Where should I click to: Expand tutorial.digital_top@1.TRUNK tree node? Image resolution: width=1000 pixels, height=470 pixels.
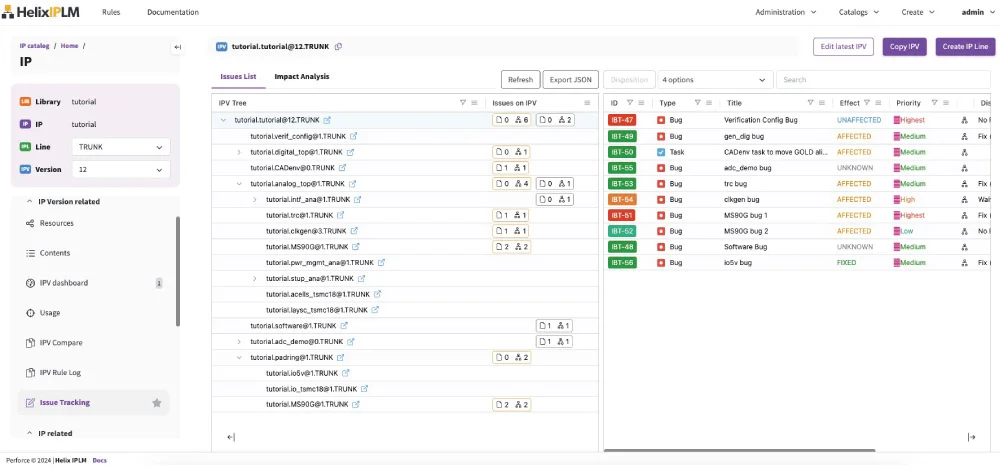point(239,152)
